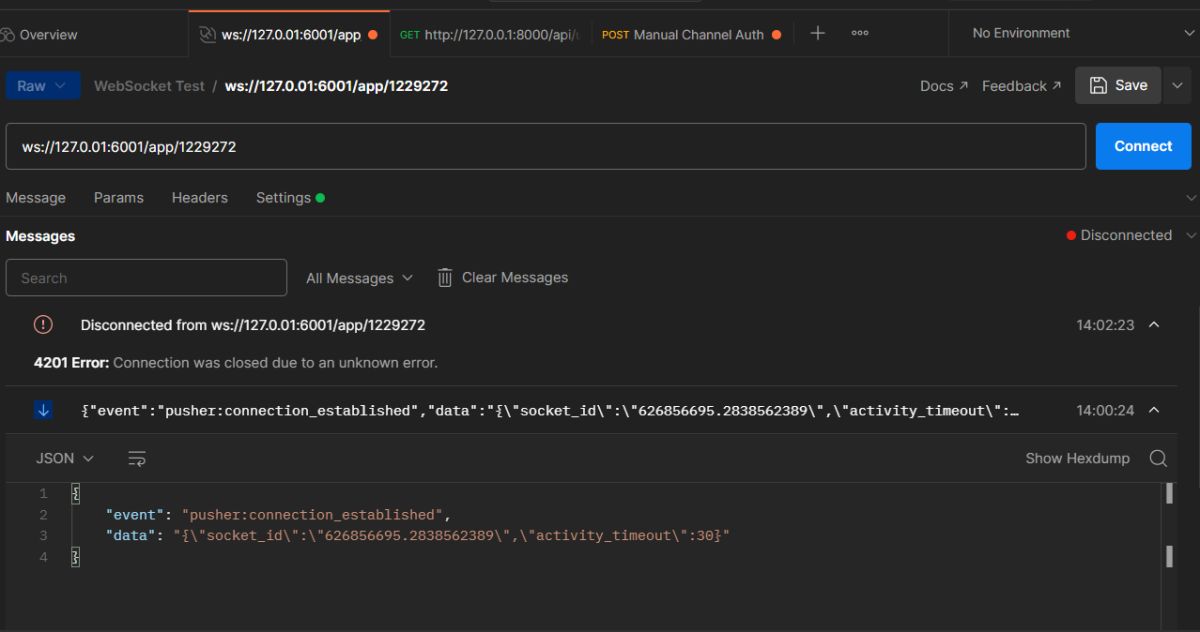Clear all messages with Clear Messages button
This screenshot has width=1200, height=632.
(503, 278)
